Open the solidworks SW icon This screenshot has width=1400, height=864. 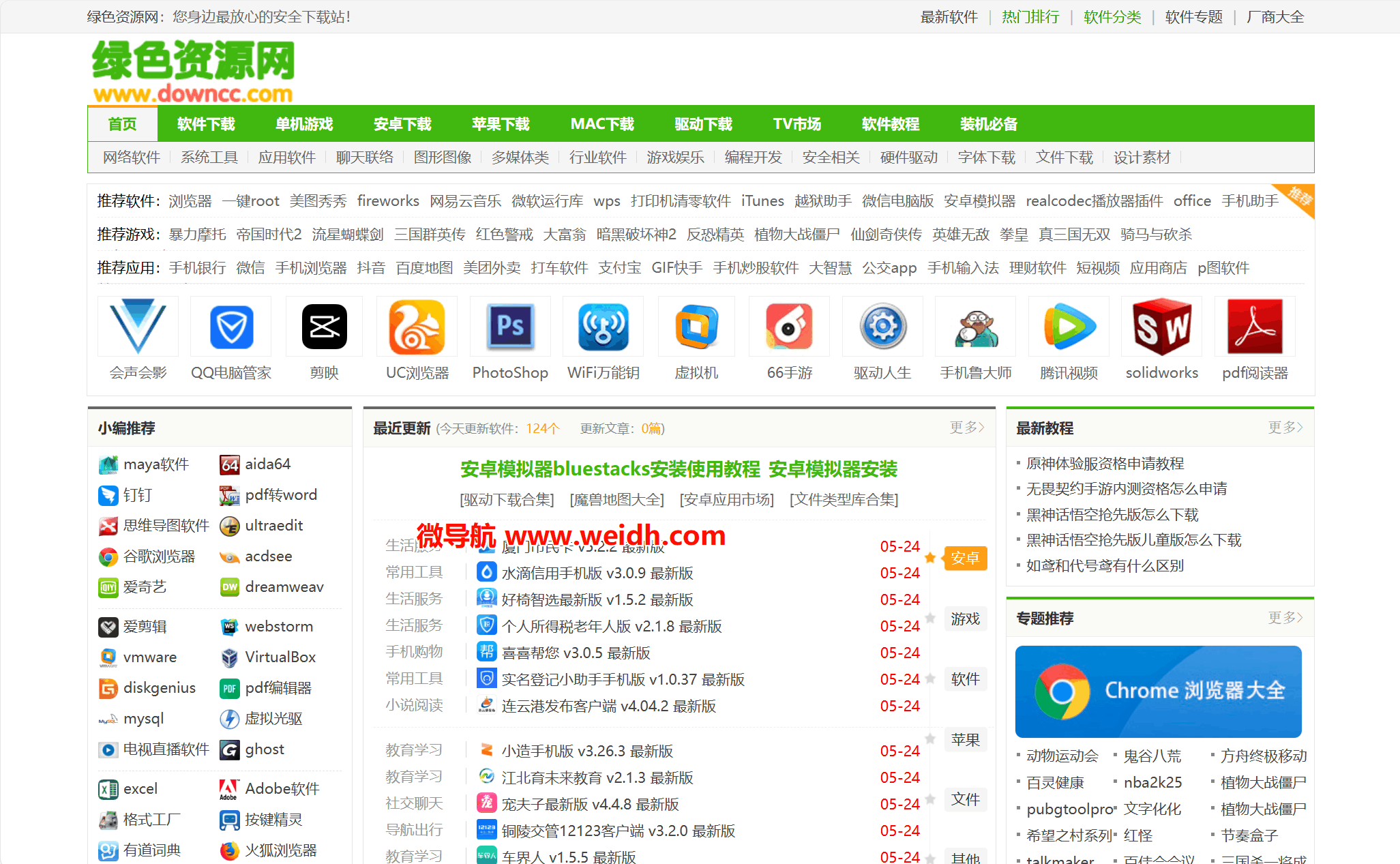1162,327
